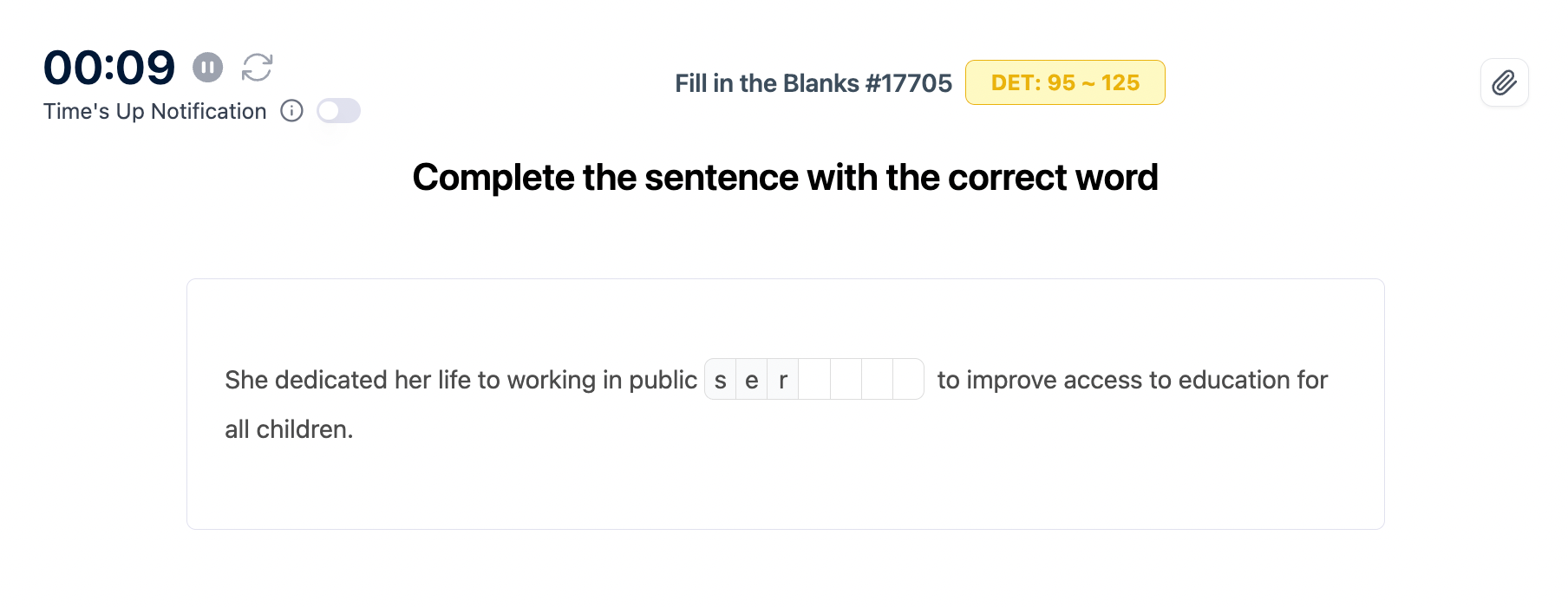Select the letter box containing 'e'
1568x607 pixels.
click(x=752, y=380)
